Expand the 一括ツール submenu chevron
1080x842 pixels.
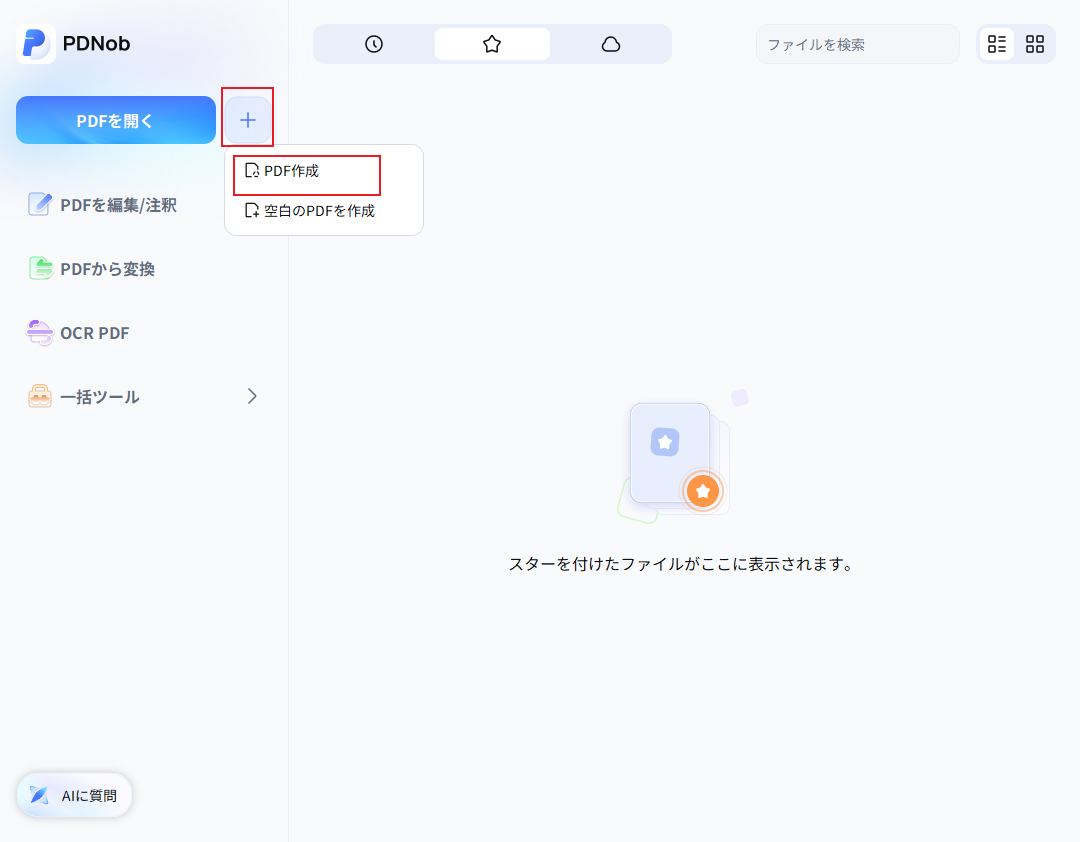click(x=252, y=396)
